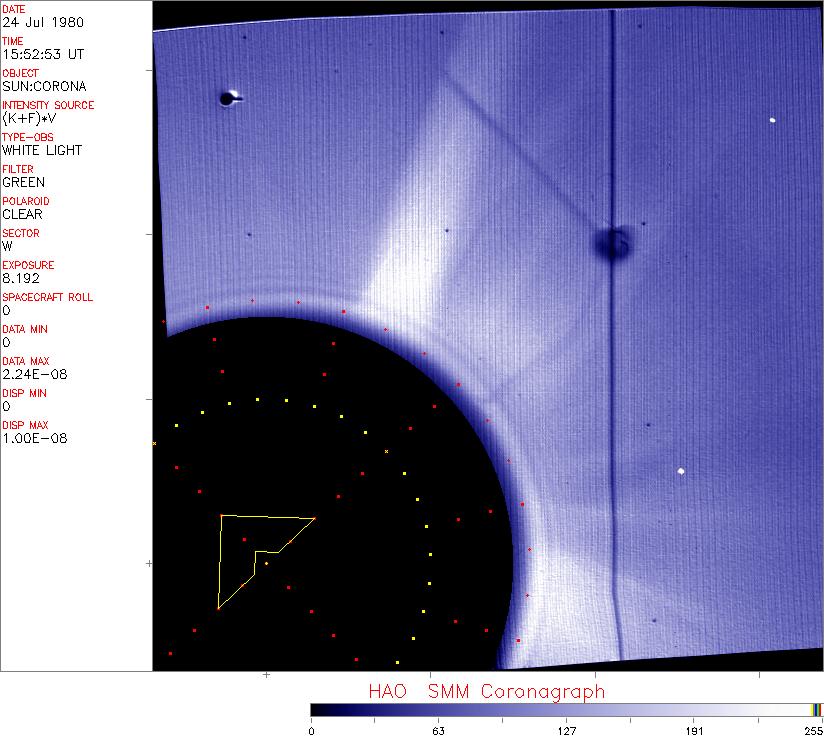
Task: Click the bright white blob in the upper-left corona
Action: (x=227, y=98)
